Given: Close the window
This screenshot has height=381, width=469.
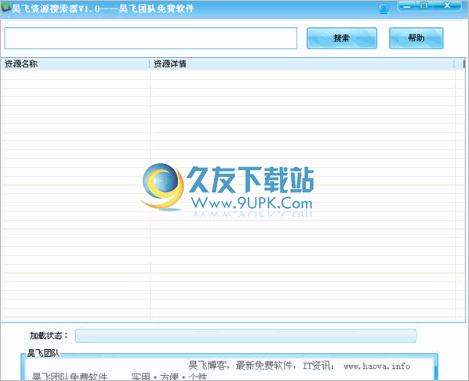Looking at the screenshot, I should pos(447,6).
